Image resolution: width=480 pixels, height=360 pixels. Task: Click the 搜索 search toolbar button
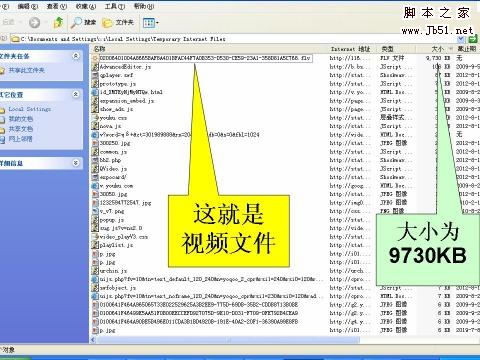click(83, 23)
